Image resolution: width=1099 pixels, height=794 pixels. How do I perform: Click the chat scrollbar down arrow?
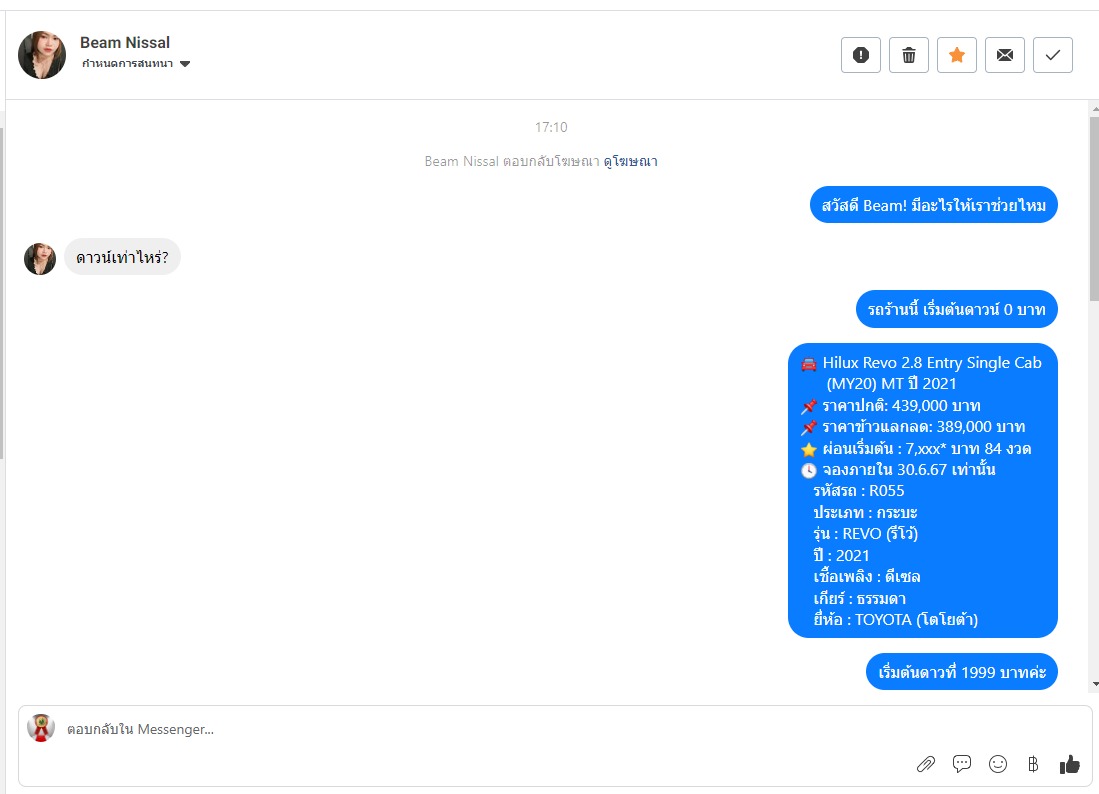pos(1094,684)
